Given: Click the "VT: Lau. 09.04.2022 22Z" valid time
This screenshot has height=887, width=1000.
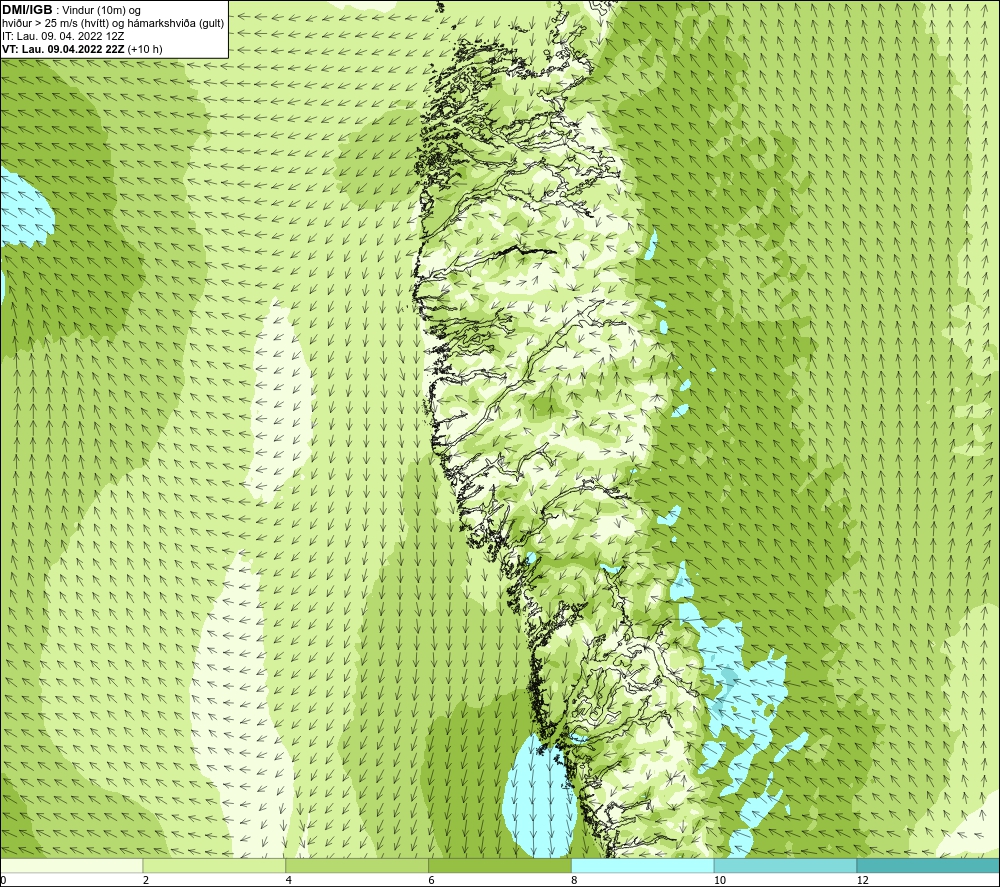Looking at the screenshot, I should click(63, 49).
